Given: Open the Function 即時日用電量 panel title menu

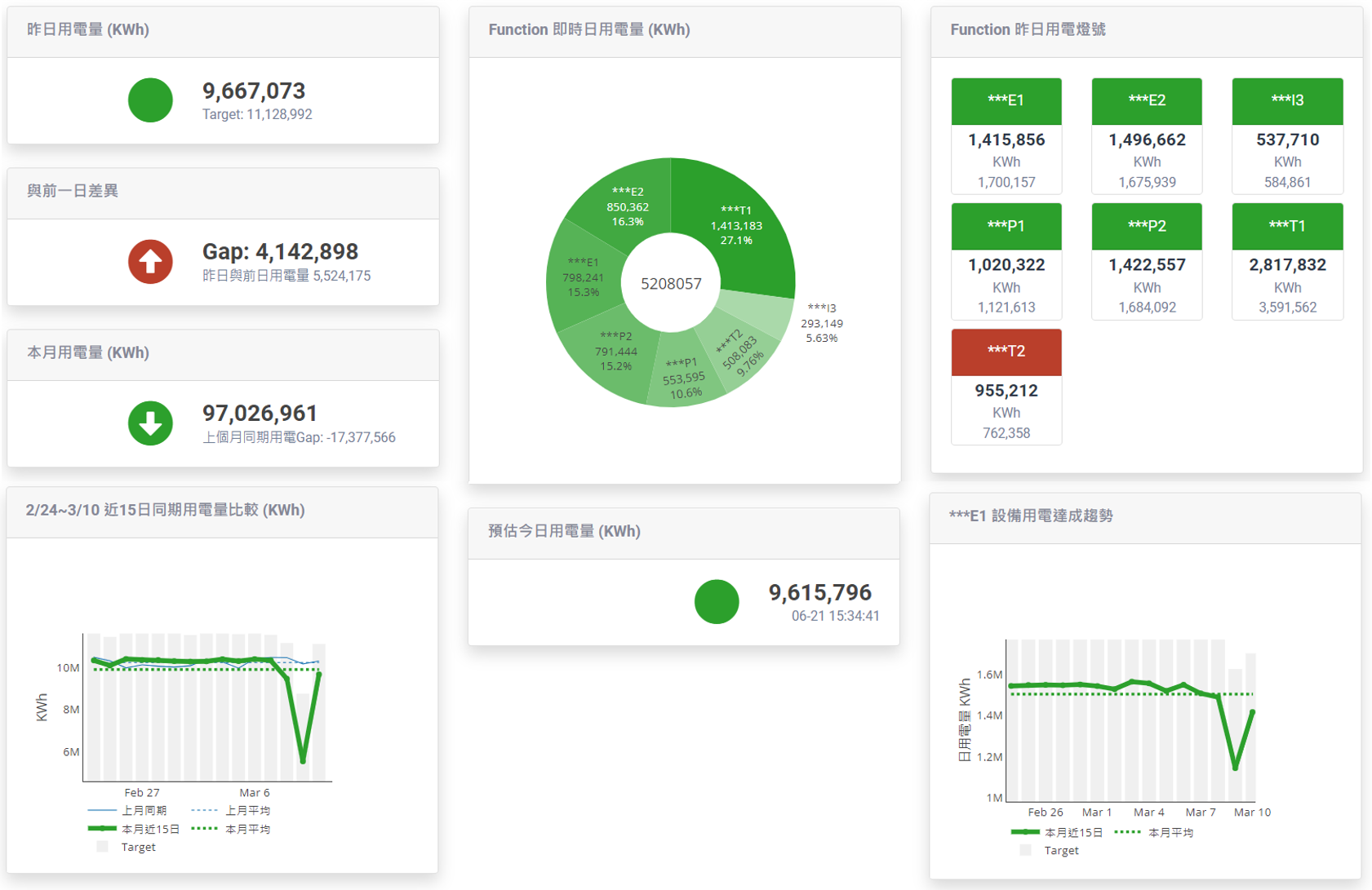Looking at the screenshot, I should tap(590, 29).
